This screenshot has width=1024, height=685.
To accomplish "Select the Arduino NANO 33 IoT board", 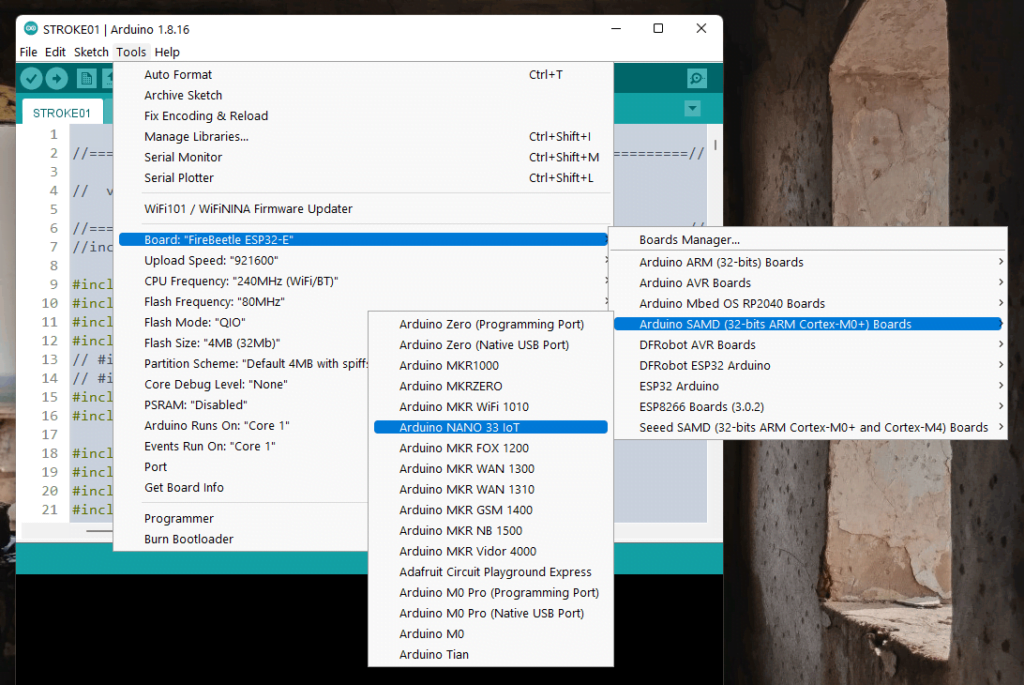I will 490,427.
